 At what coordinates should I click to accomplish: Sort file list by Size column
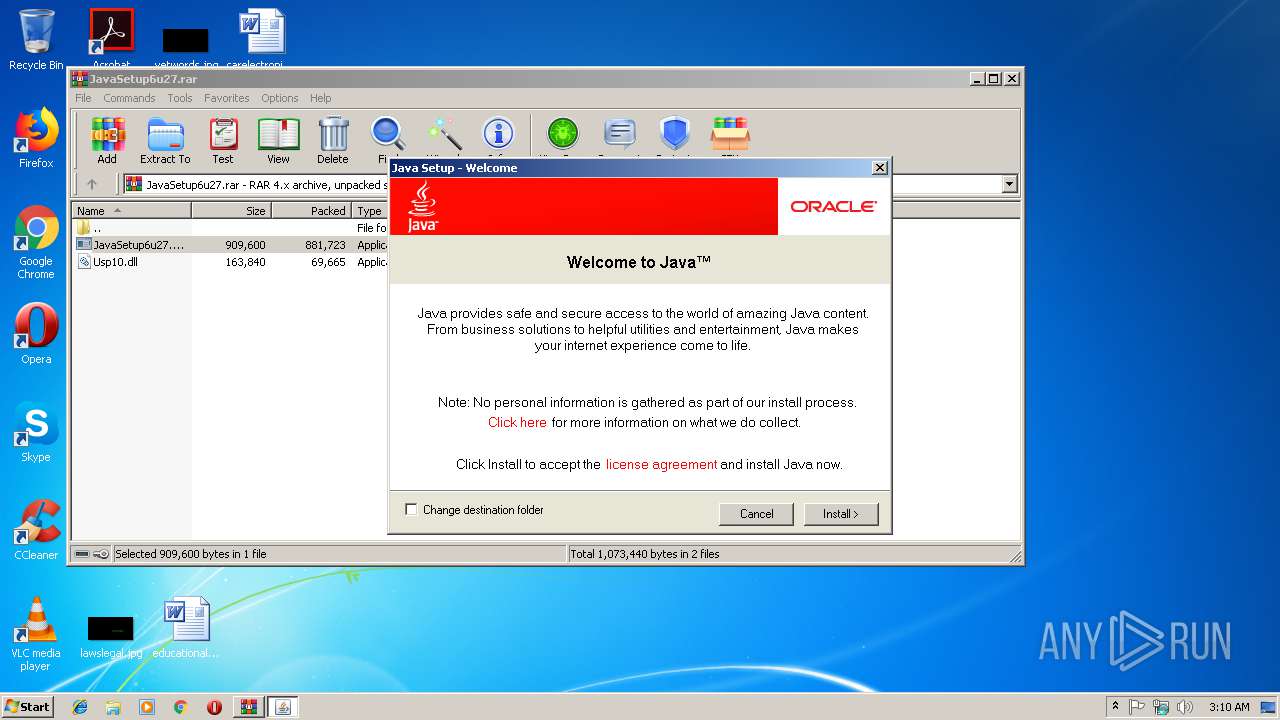tap(231, 211)
